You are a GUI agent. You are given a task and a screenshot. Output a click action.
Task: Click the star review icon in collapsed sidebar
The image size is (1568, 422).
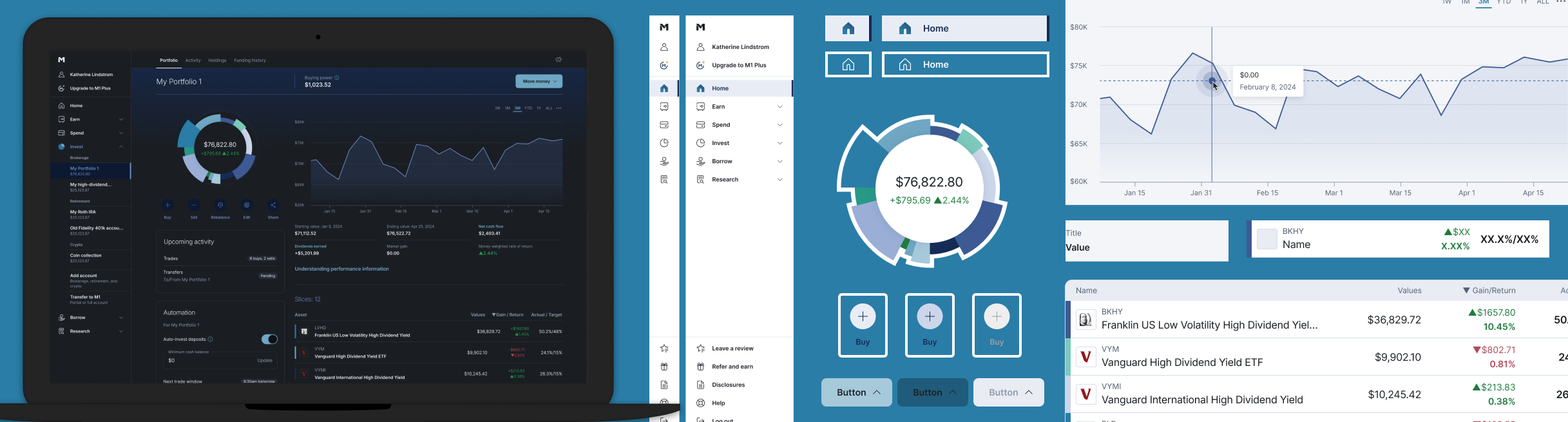pos(664,349)
